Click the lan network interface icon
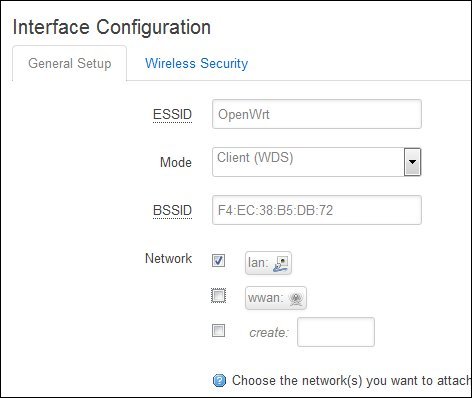 [280, 263]
